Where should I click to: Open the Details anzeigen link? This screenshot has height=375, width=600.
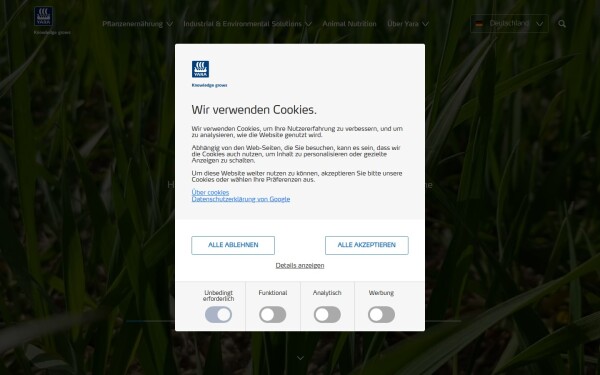300,265
